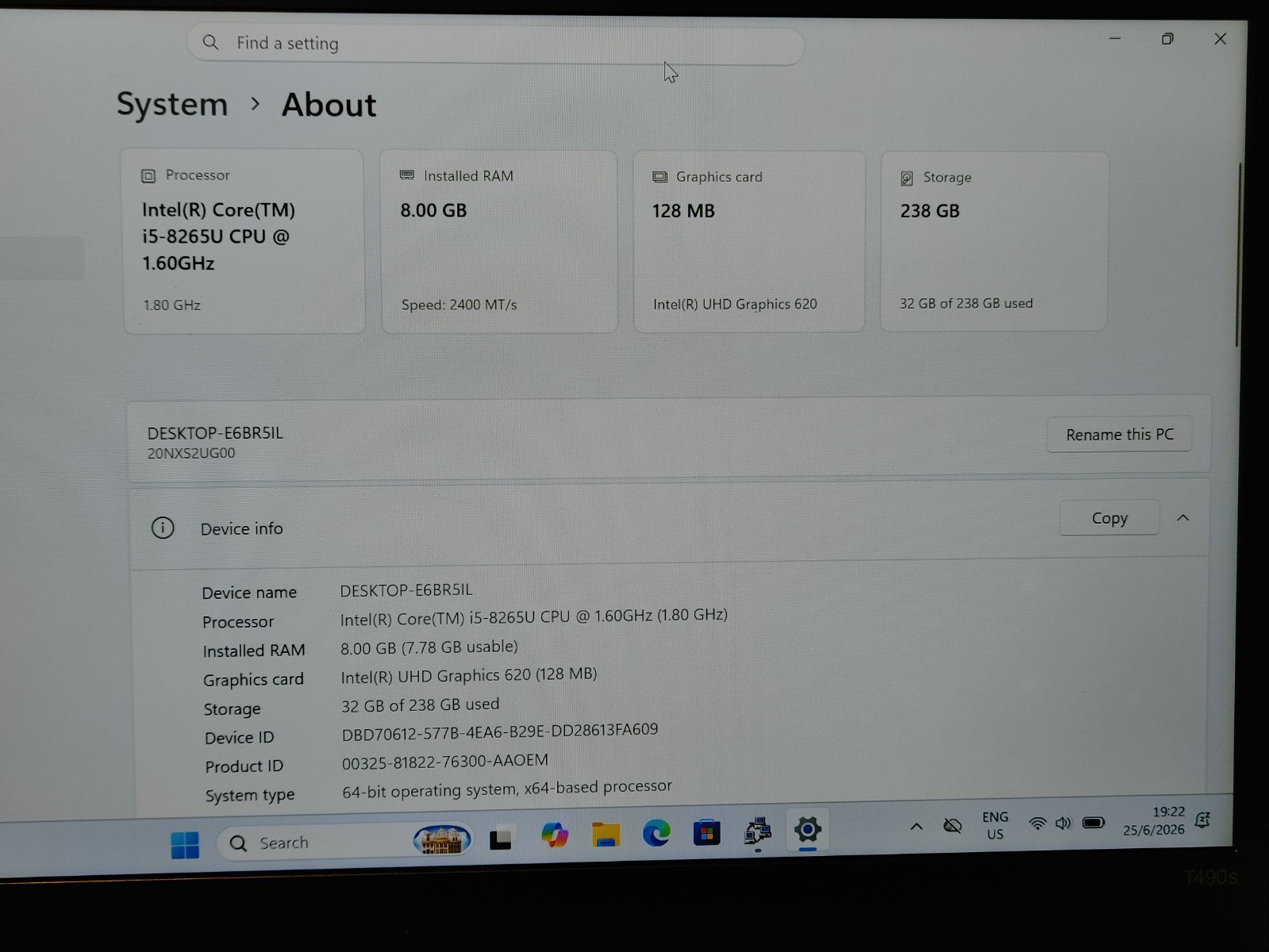Select the Product ID value 00325-81822-76300-AAOEM

[x=444, y=761]
